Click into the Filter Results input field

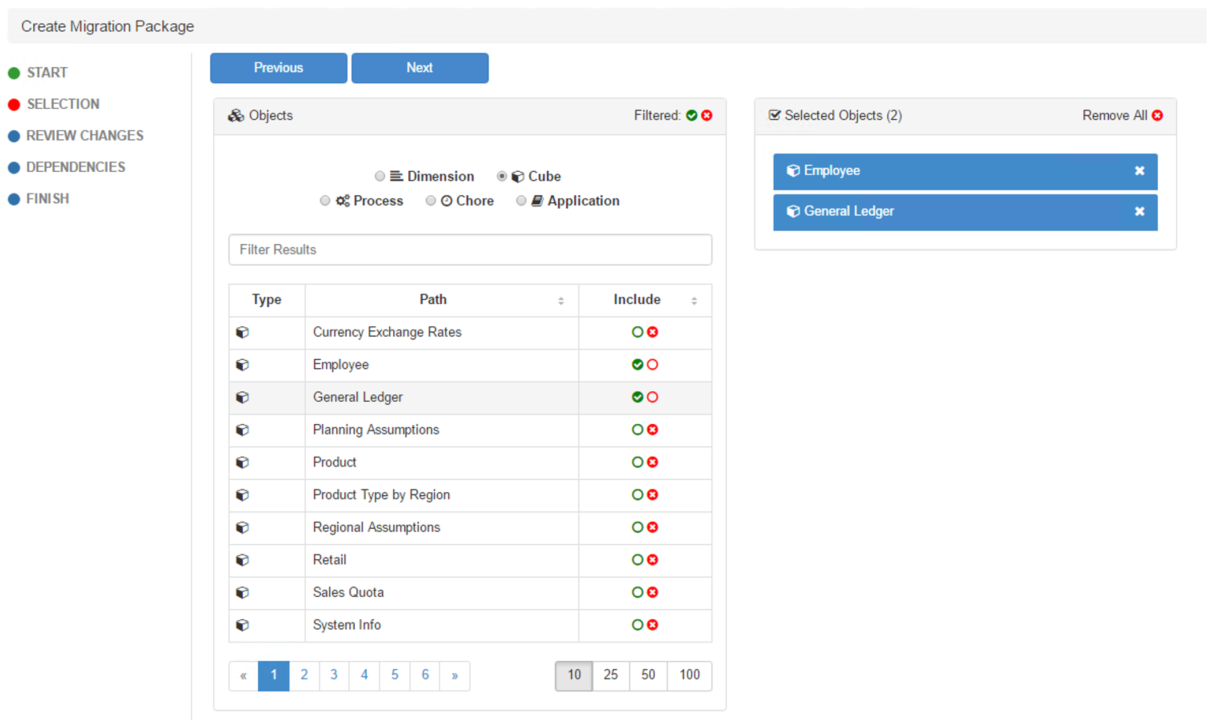470,250
